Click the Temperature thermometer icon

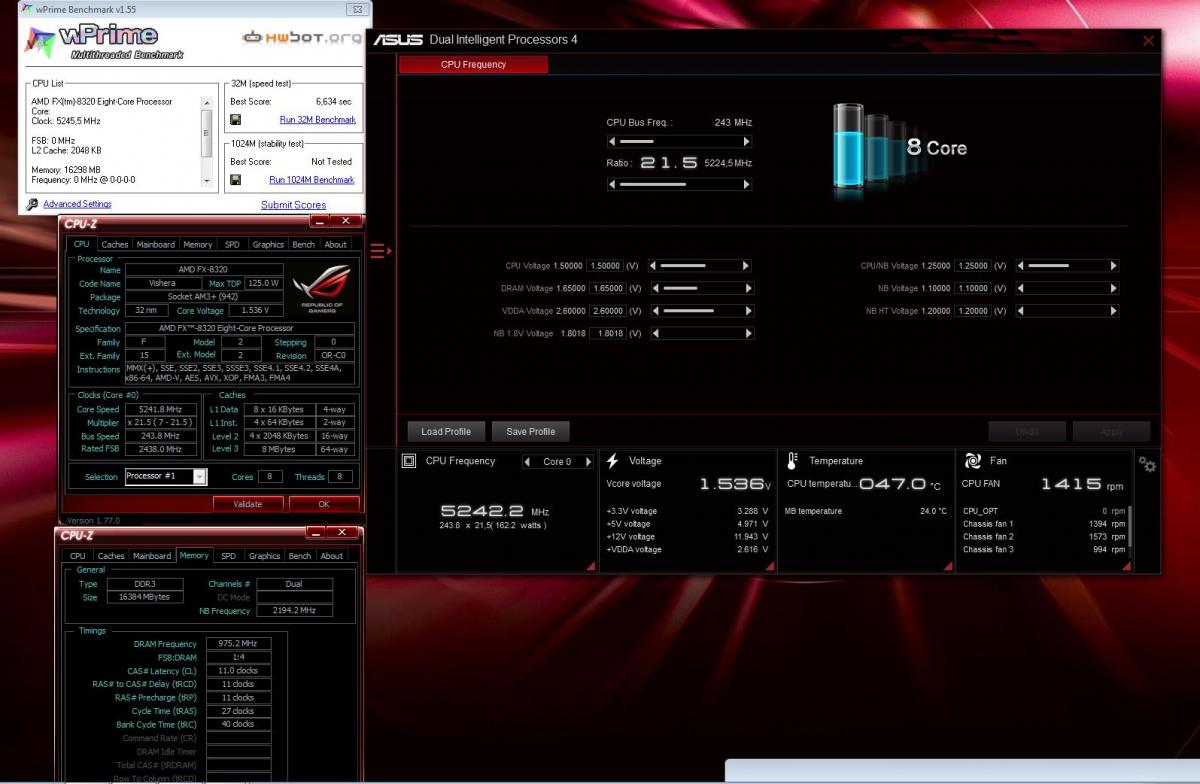click(793, 461)
